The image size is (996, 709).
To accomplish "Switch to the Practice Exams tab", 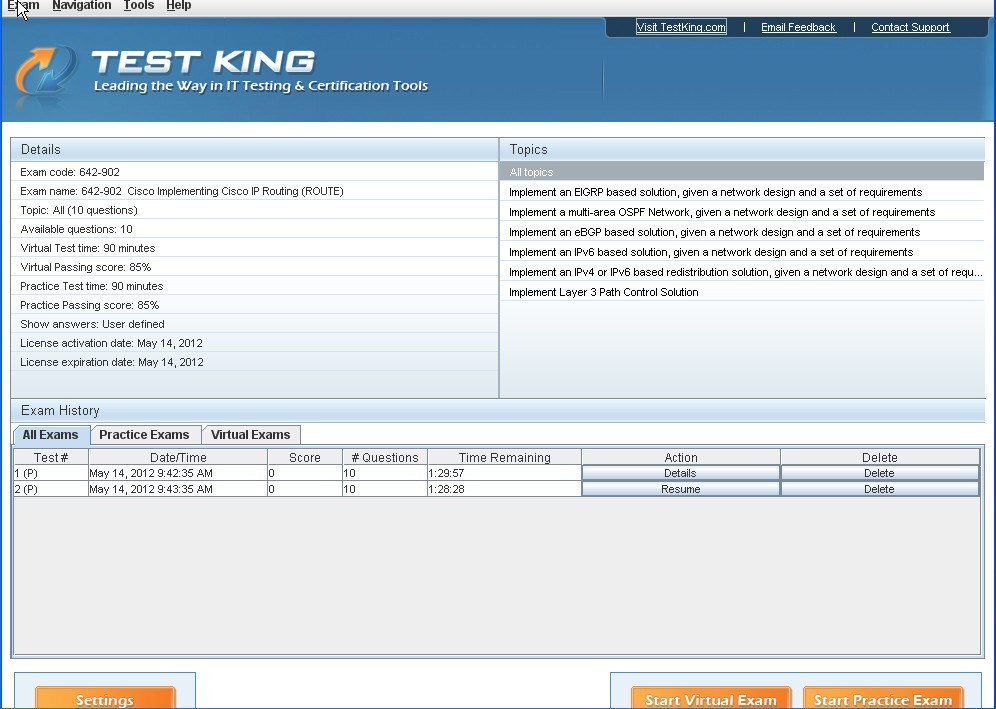I will 145,435.
